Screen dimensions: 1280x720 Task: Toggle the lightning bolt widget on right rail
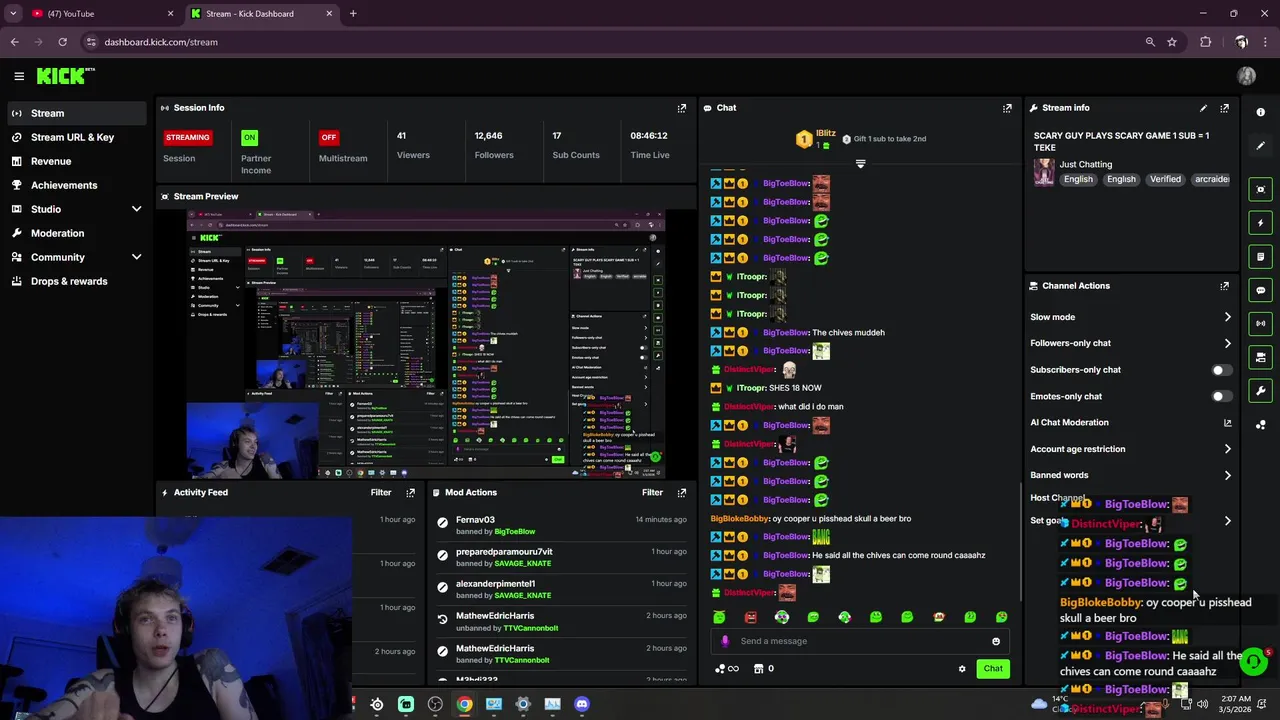pyautogui.click(x=1260, y=223)
